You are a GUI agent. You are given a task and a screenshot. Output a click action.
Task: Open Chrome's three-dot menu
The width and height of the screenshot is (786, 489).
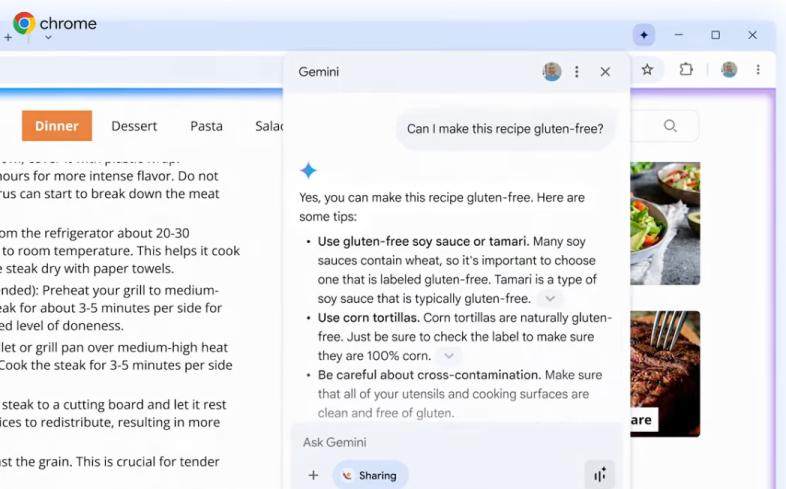[x=758, y=70]
